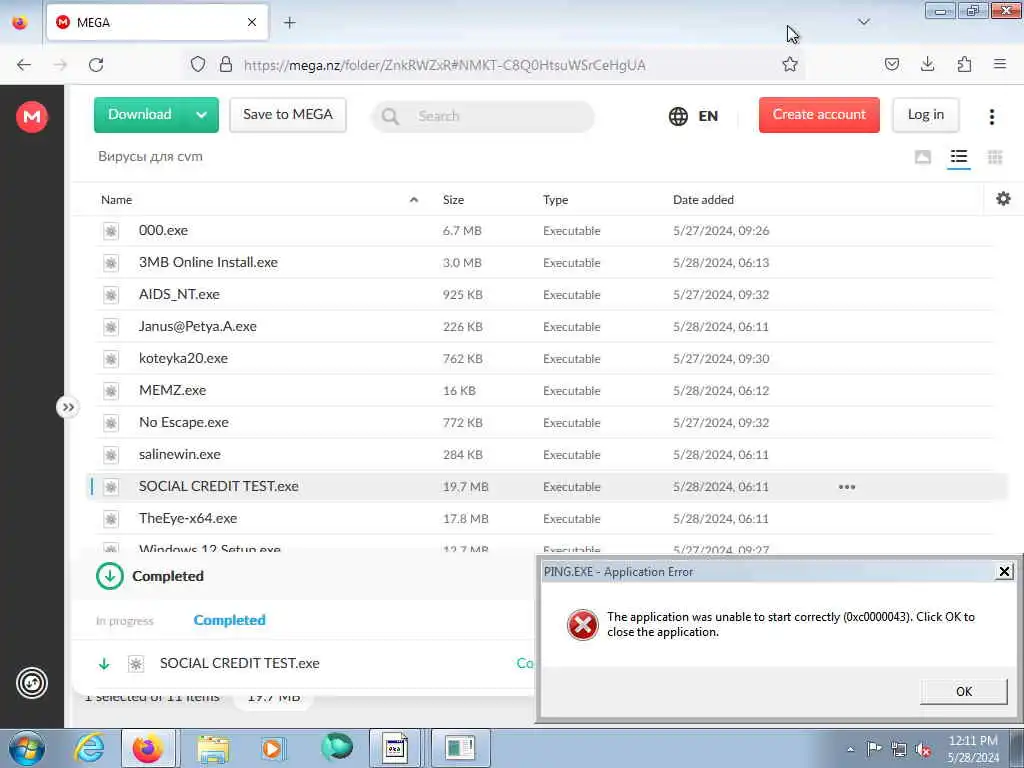Close the MEGA tab
This screenshot has height=768, width=1024.
click(x=251, y=23)
